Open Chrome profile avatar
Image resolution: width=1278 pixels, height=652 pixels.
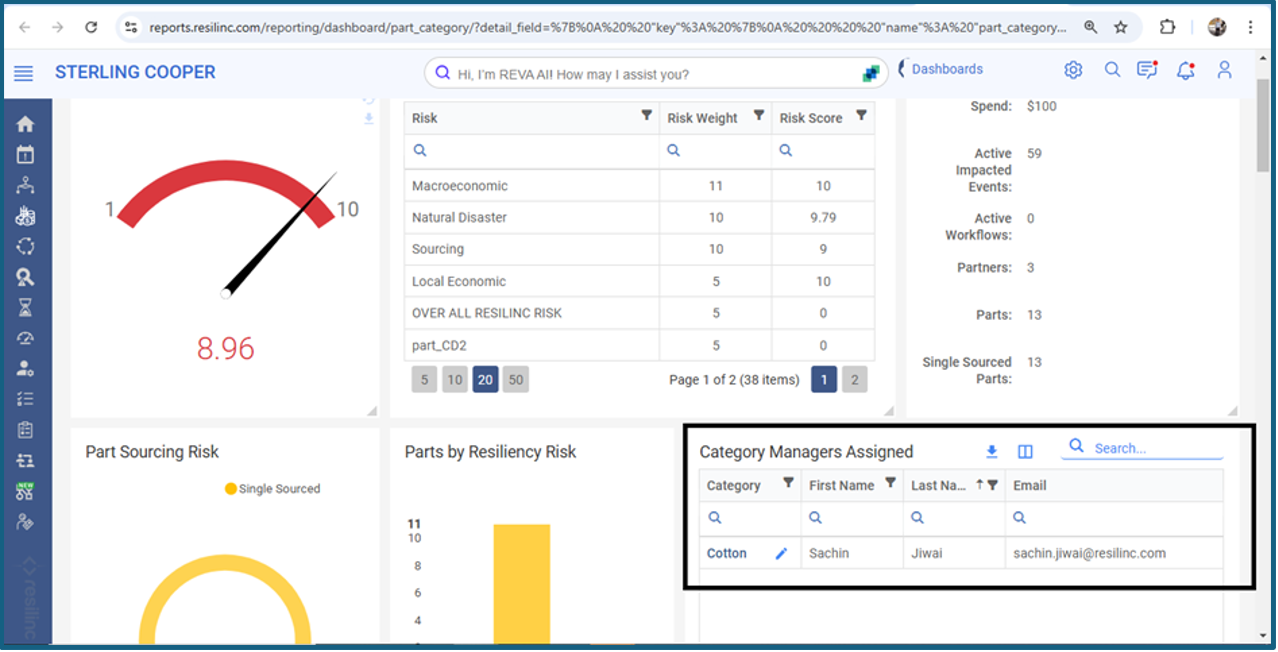(x=1217, y=28)
